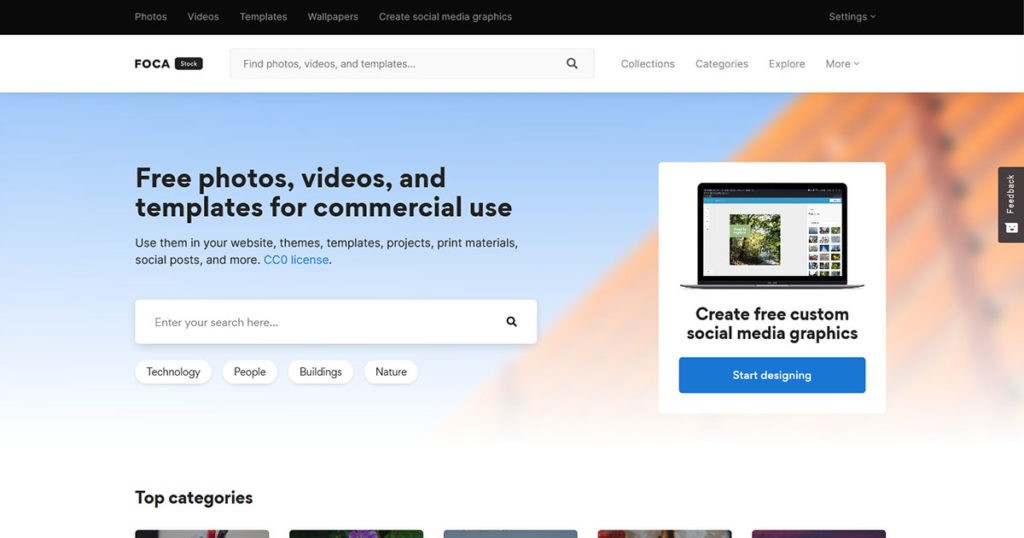
Task: Open the Photos top menu item
Action: 151,17
